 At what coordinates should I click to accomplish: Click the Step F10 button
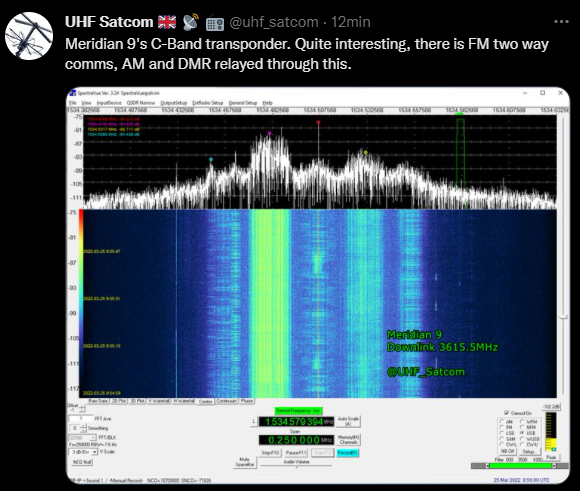[270, 453]
